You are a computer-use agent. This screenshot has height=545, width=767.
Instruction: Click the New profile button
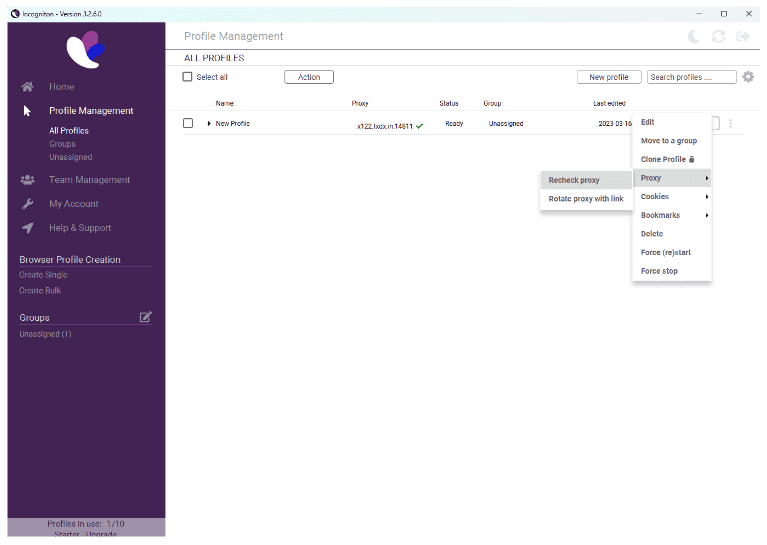tap(609, 77)
